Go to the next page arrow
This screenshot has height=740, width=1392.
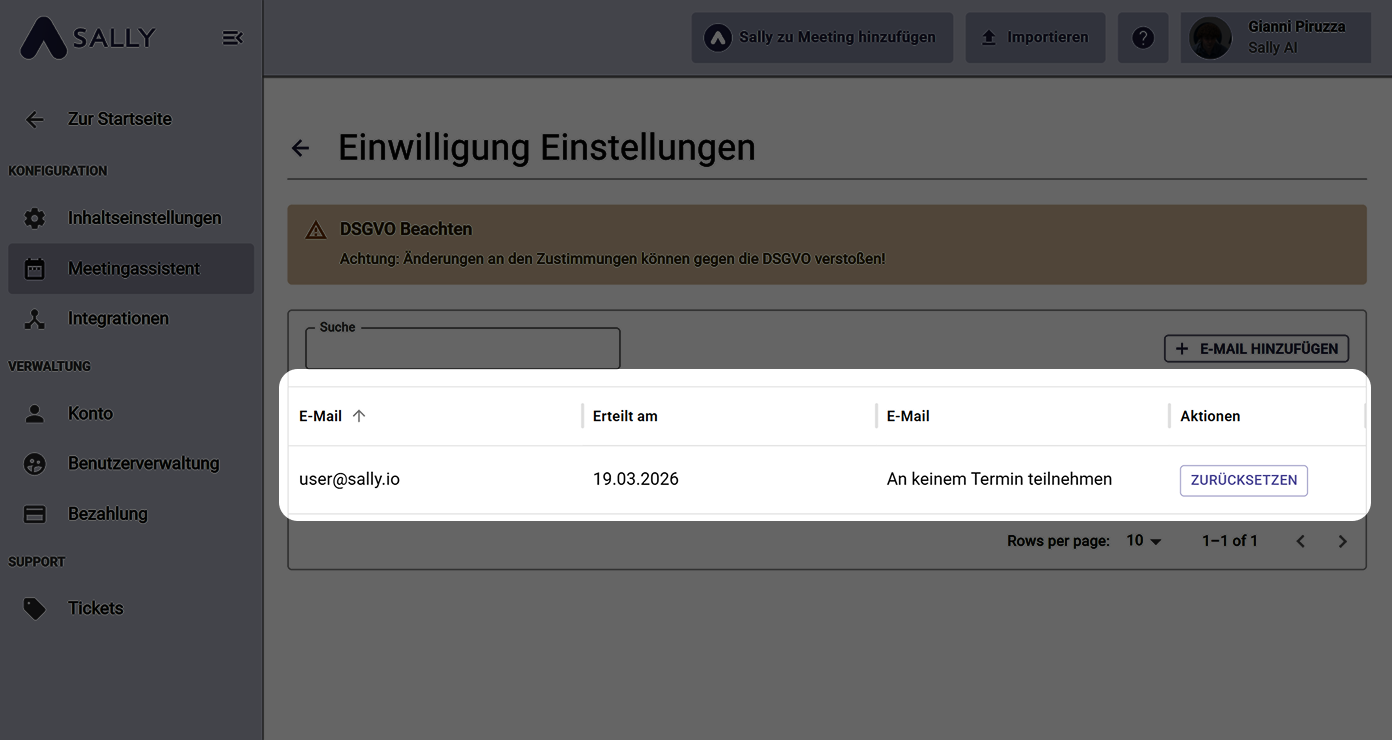tap(1342, 541)
